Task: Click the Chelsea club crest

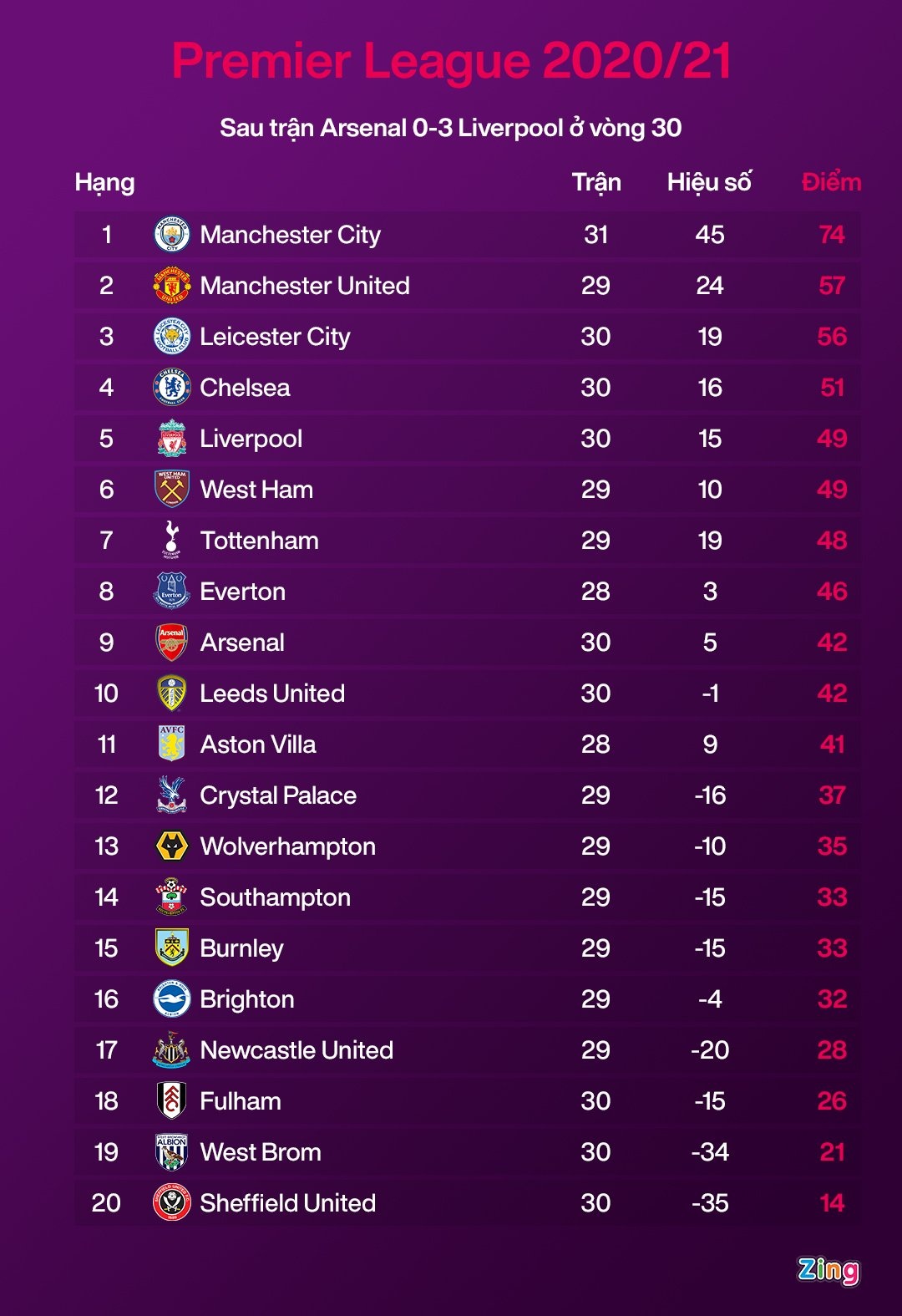Action: click(x=172, y=388)
